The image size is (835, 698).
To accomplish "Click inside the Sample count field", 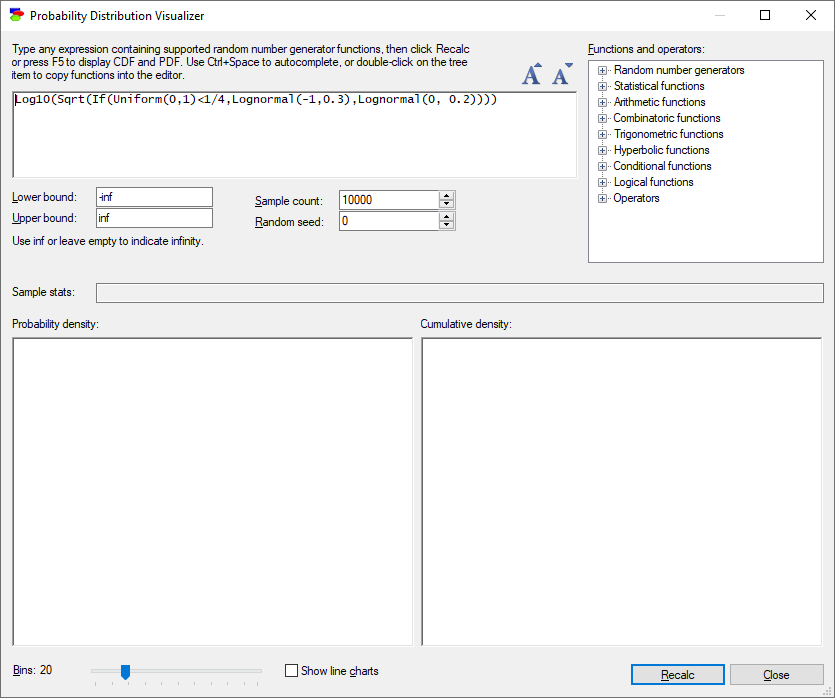I will (x=389, y=200).
